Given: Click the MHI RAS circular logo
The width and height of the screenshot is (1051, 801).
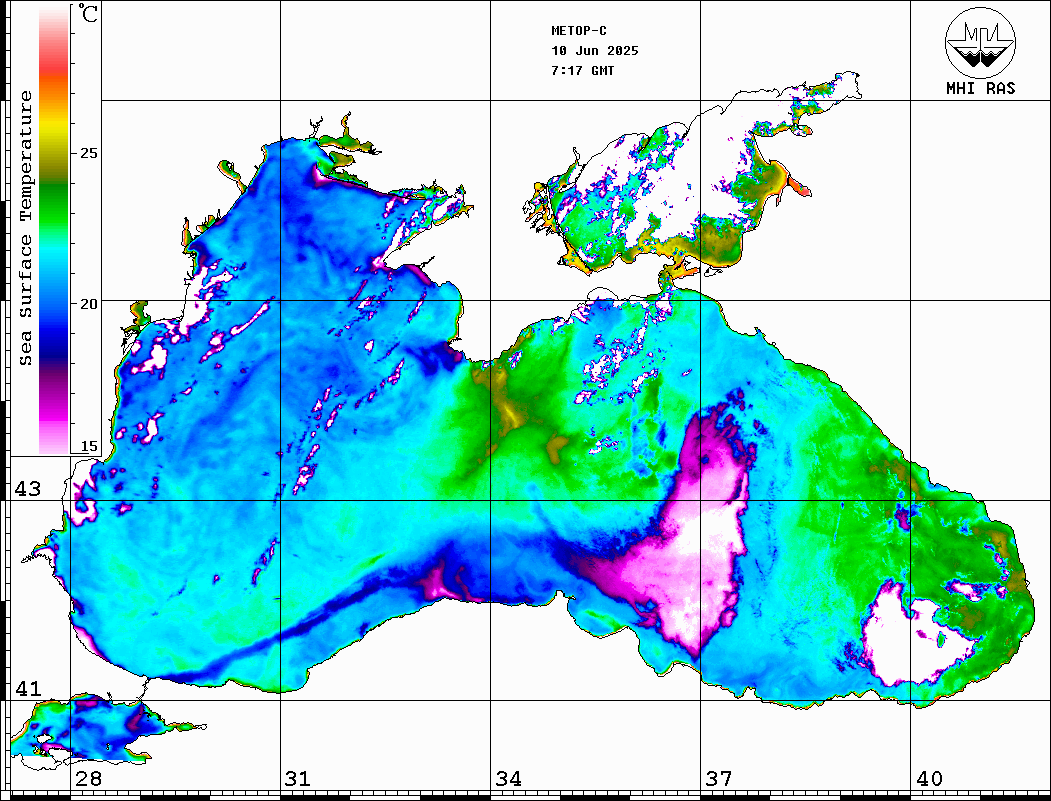Looking at the screenshot, I should click(x=981, y=42).
